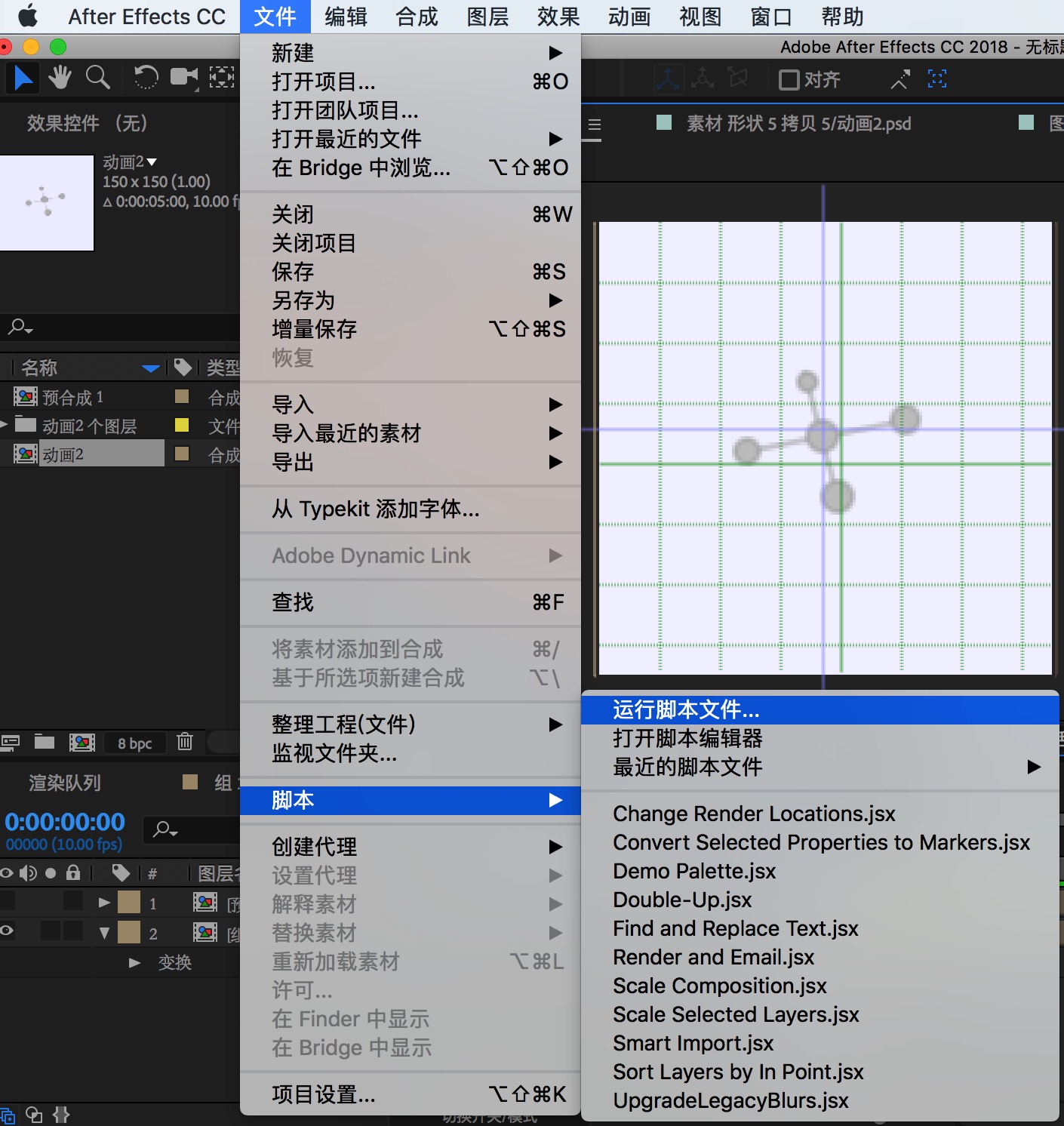Expand layer 1 properties in timeline
1064x1126 pixels.
click(x=104, y=903)
